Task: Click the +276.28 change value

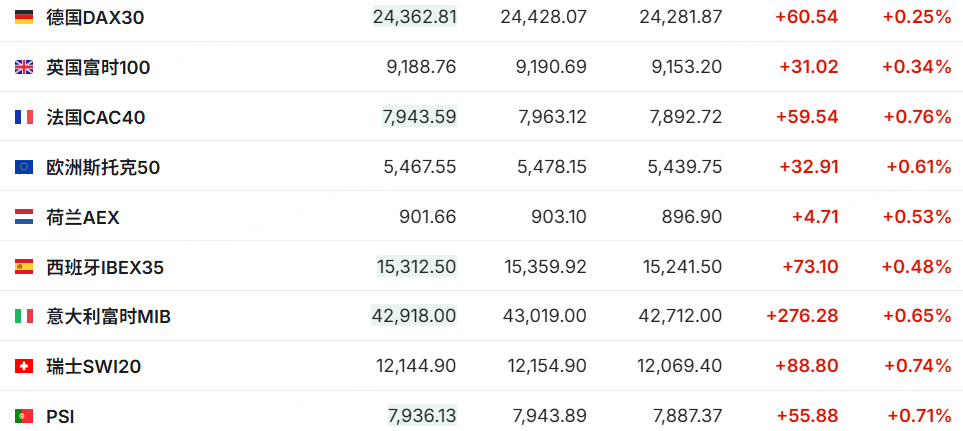Action: pos(802,316)
